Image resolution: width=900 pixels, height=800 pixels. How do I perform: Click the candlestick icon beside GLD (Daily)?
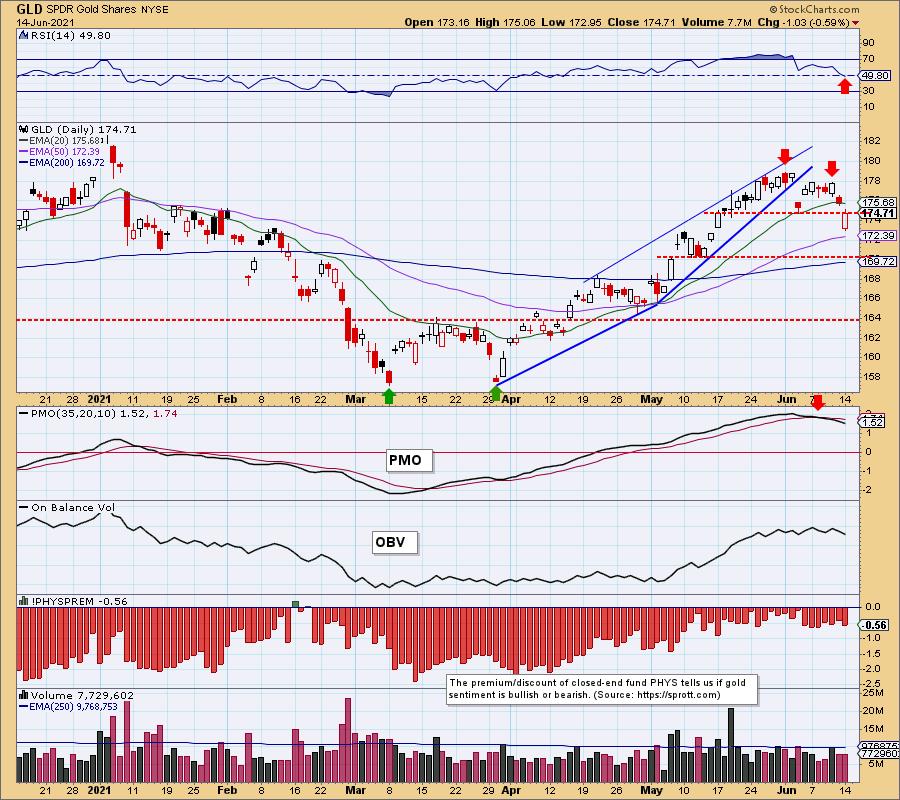click(23, 130)
